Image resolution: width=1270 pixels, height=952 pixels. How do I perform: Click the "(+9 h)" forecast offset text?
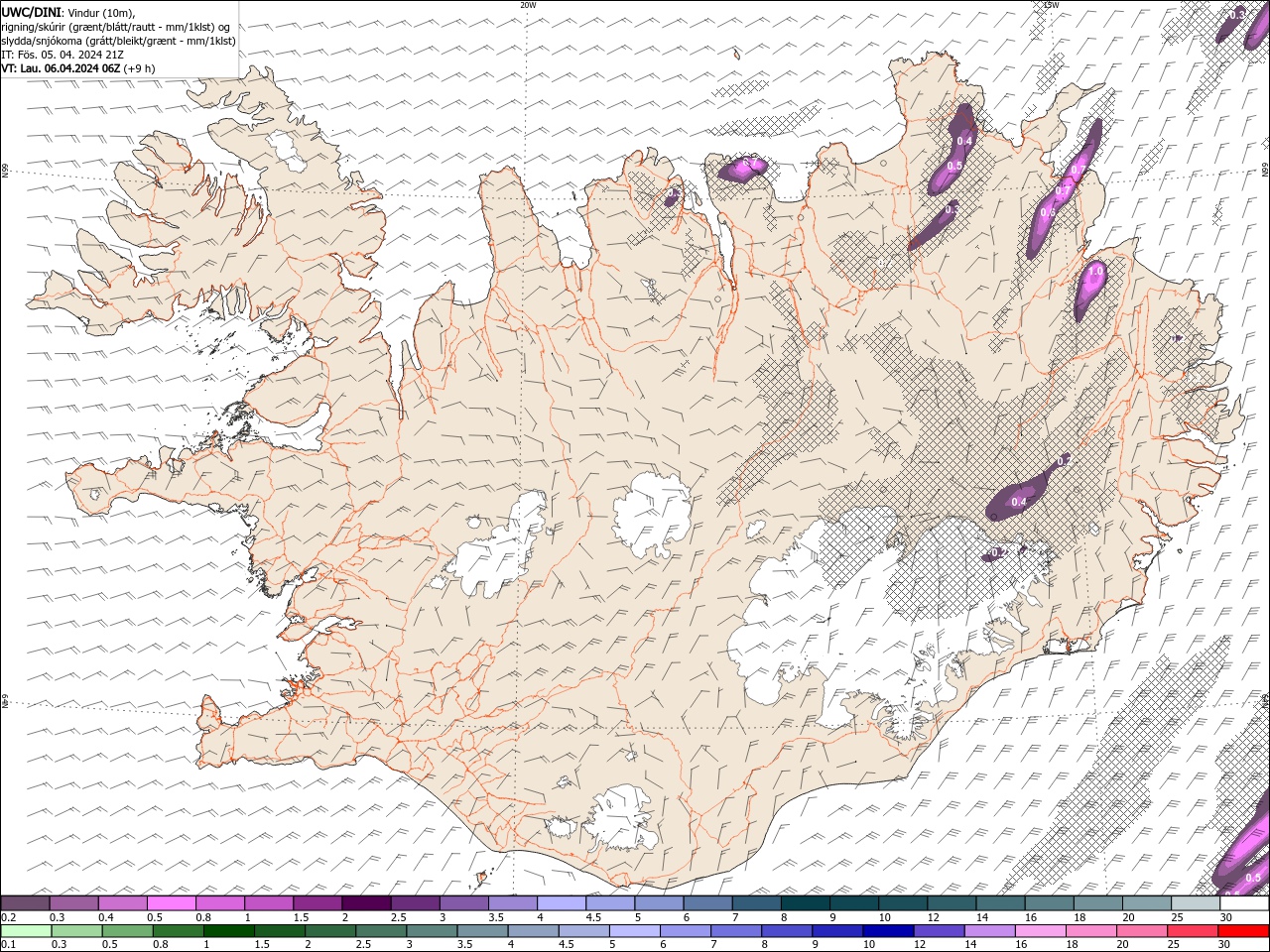(x=139, y=68)
